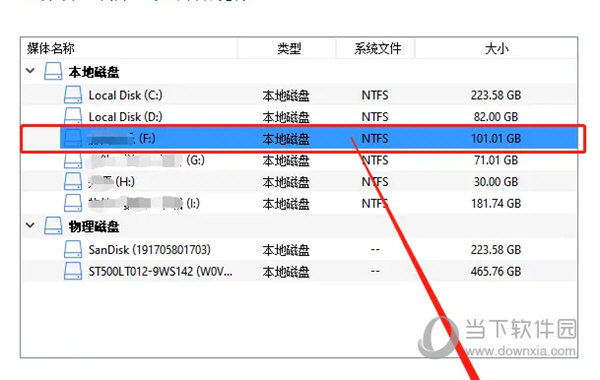This screenshot has width=600, height=380.
Task: Click NTFS in the Local Disk (C:) row
Action: pyautogui.click(x=375, y=95)
